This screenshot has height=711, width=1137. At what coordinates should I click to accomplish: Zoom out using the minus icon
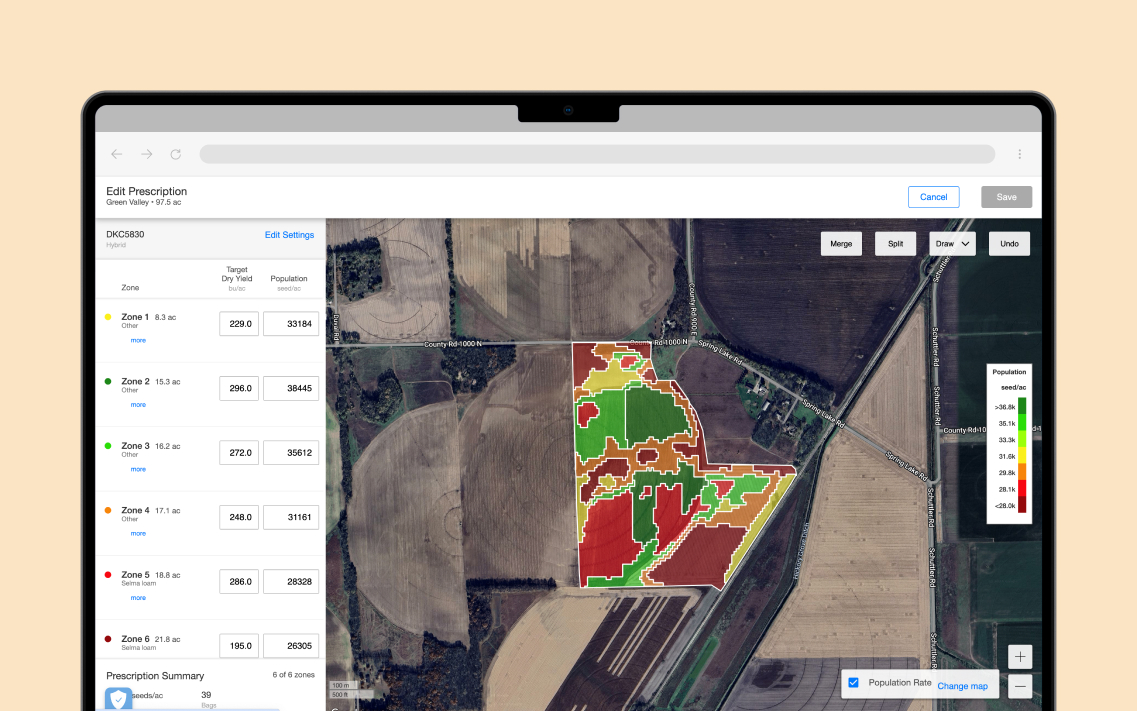point(1019,686)
